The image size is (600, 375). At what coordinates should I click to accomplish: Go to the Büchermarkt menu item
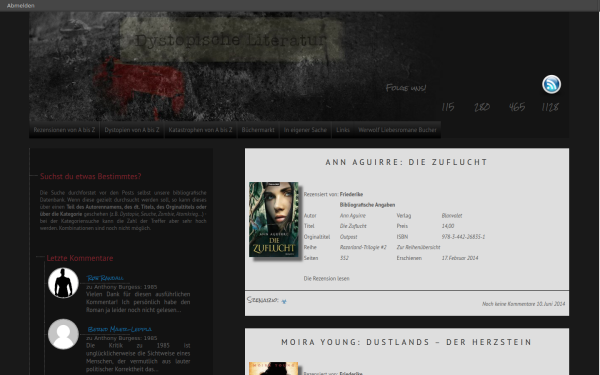[x=258, y=130]
